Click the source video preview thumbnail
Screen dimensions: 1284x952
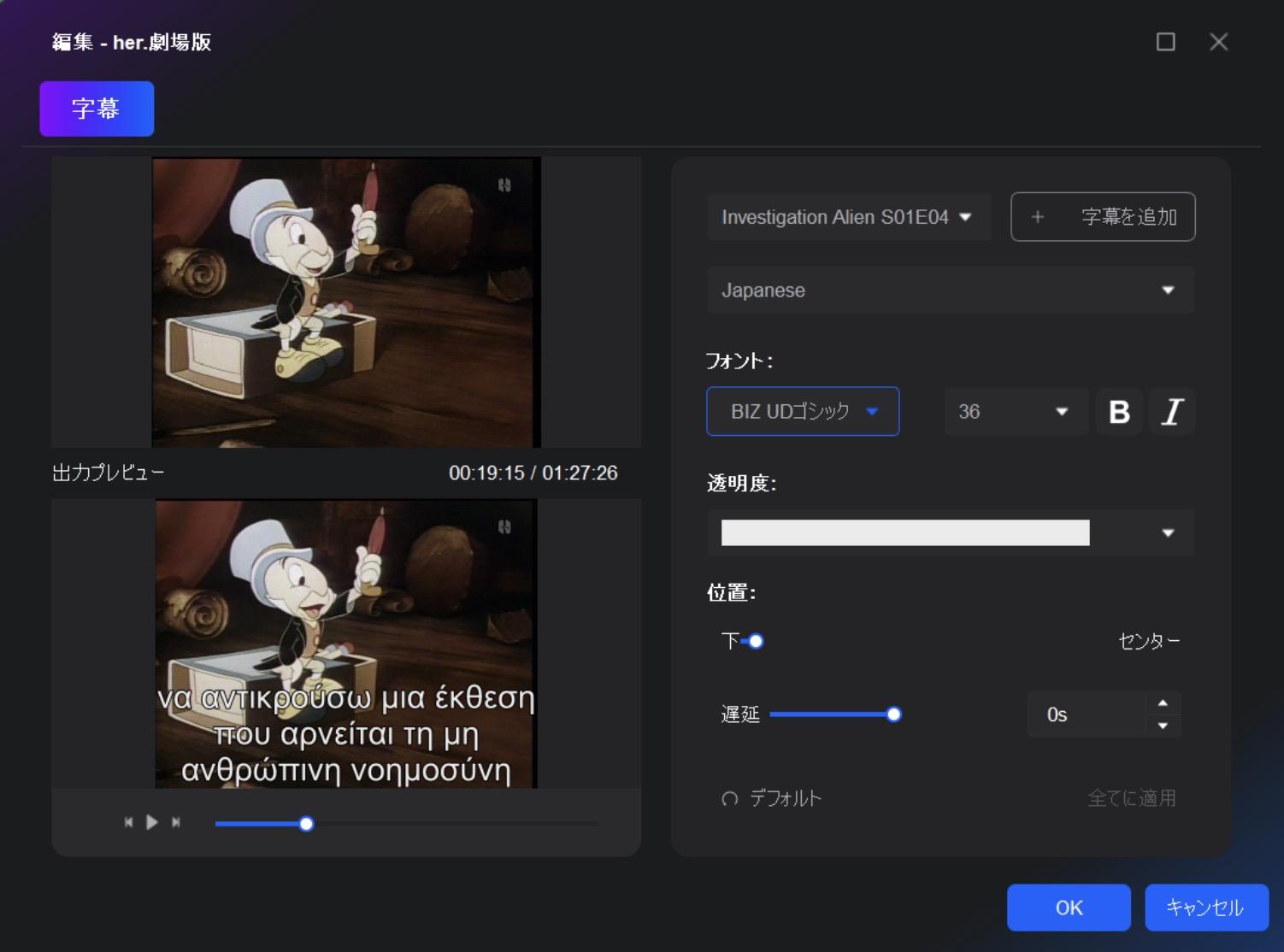click(x=346, y=302)
